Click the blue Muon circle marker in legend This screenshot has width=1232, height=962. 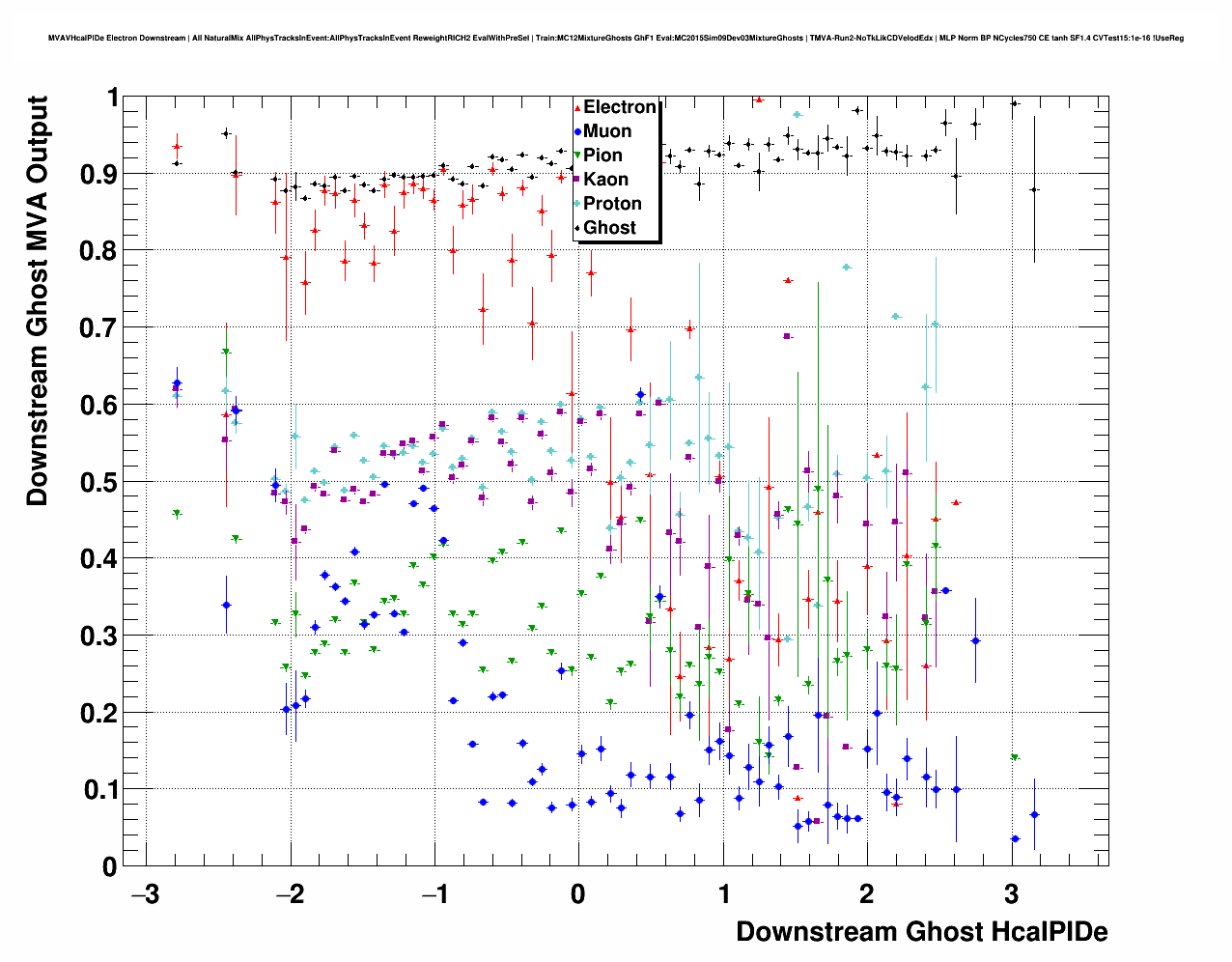[x=577, y=132]
